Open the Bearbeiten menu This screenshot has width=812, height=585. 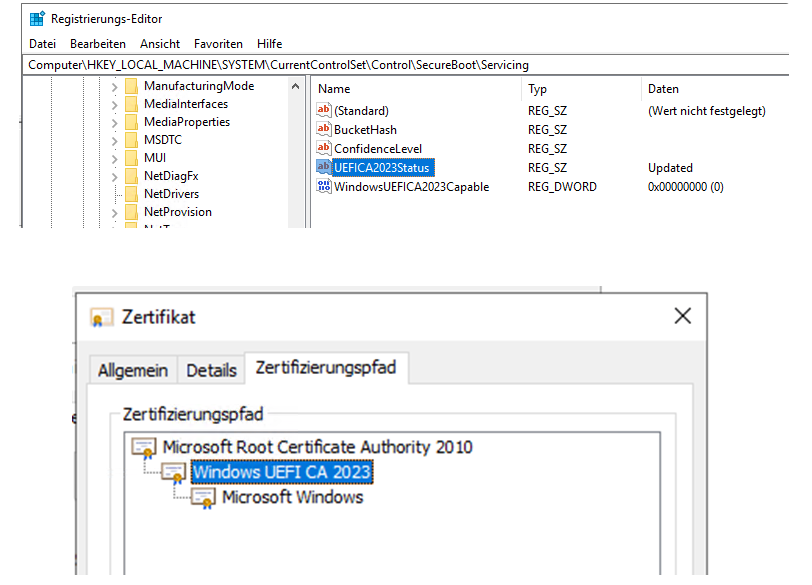click(x=98, y=44)
